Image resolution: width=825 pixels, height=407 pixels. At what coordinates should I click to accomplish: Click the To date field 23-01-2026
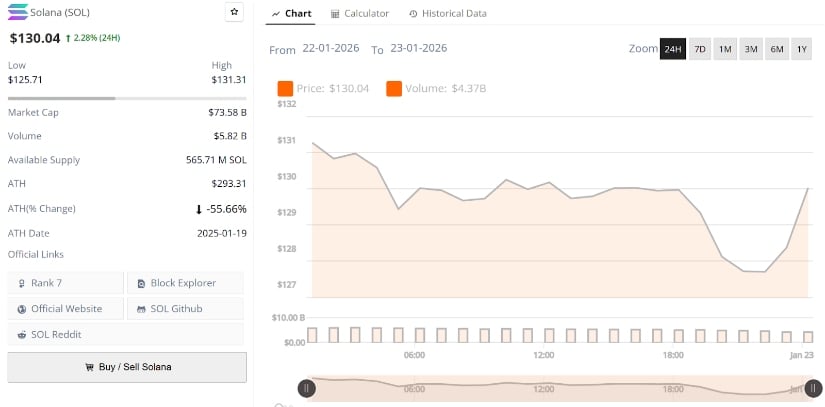click(418, 49)
